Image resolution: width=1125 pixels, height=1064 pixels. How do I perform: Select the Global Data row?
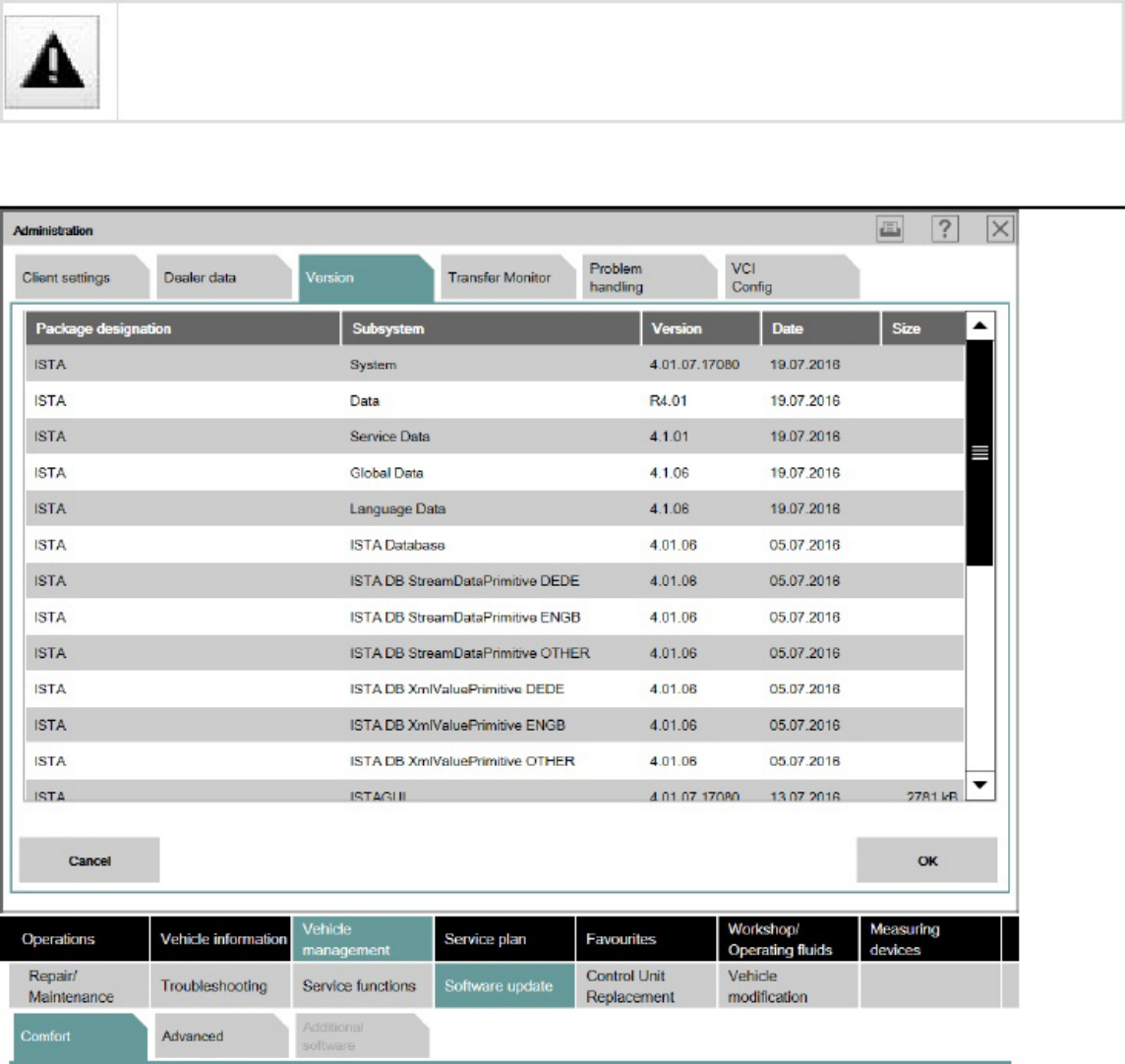pyautogui.click(x=495, y=473)
